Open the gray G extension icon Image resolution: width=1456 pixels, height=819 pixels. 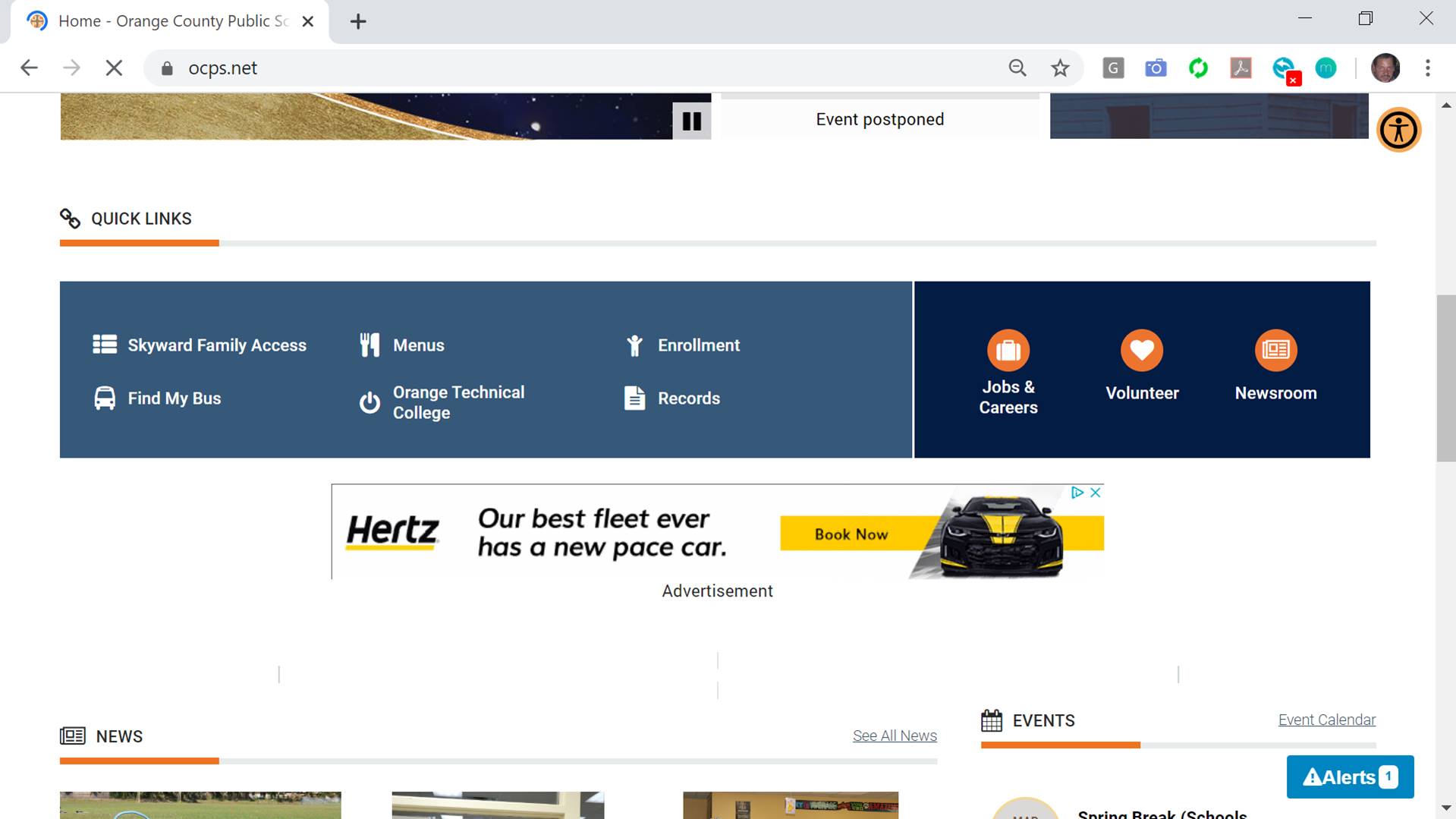1113,68
